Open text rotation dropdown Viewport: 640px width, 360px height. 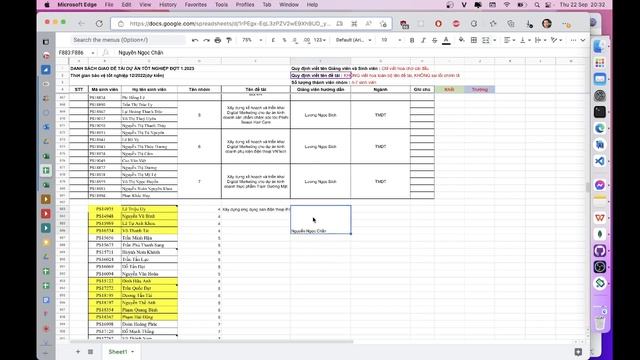556,40
